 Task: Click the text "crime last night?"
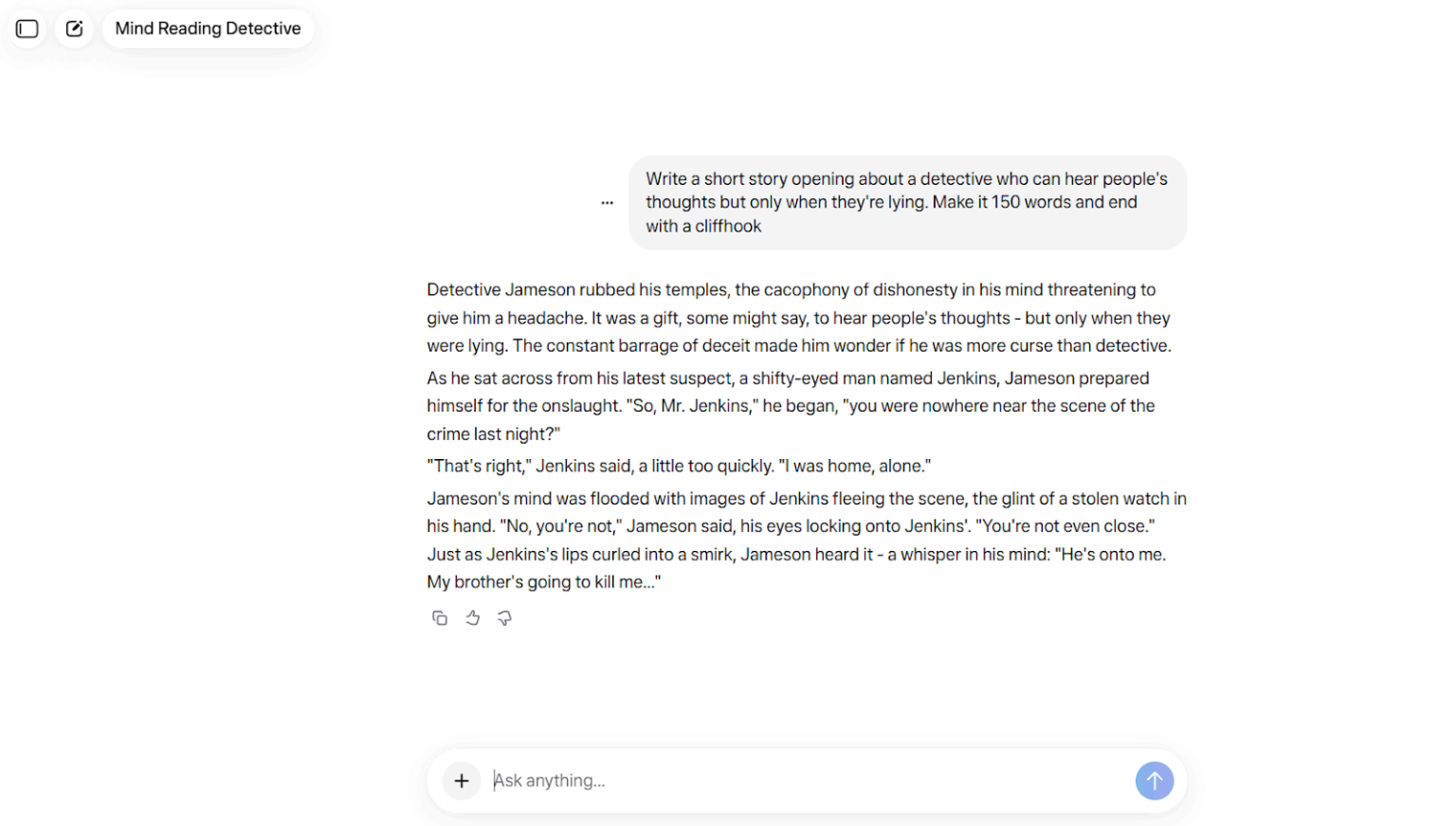click(x=493, y=434)
